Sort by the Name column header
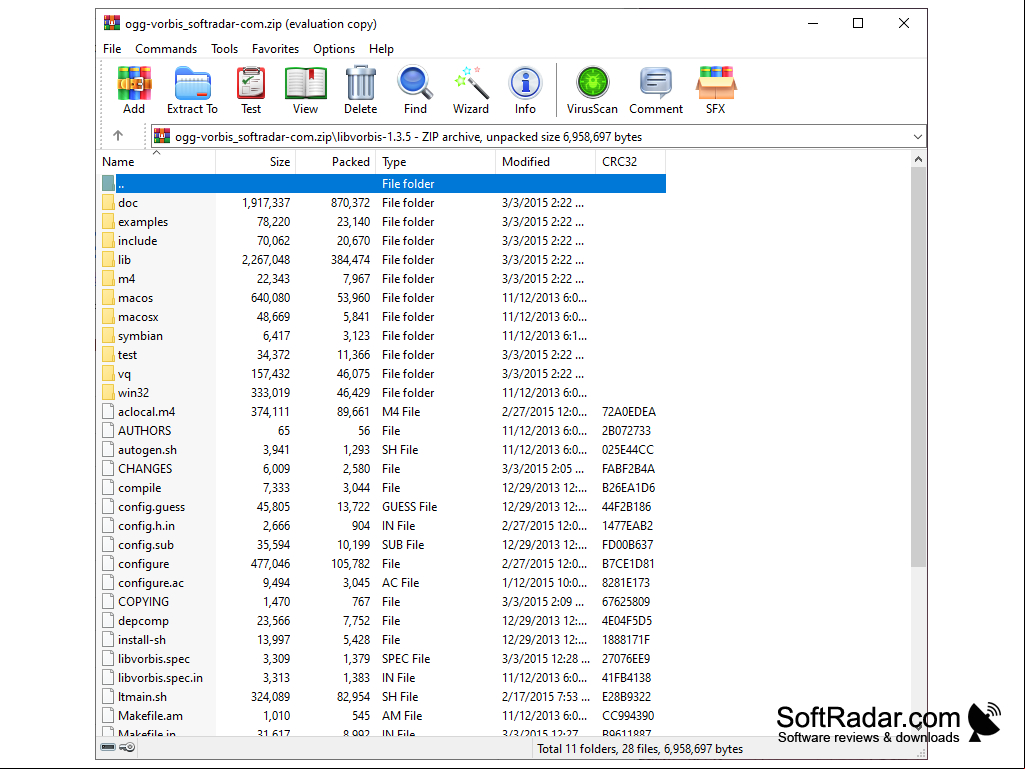The width and height of the screenshot is (1025, 769). (x=156, y=162)
